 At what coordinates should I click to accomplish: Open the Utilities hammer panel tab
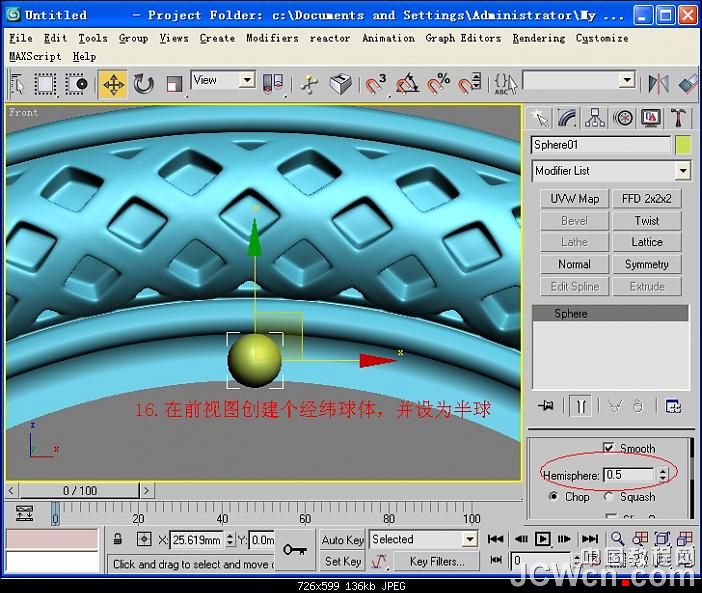click(678, 118)
